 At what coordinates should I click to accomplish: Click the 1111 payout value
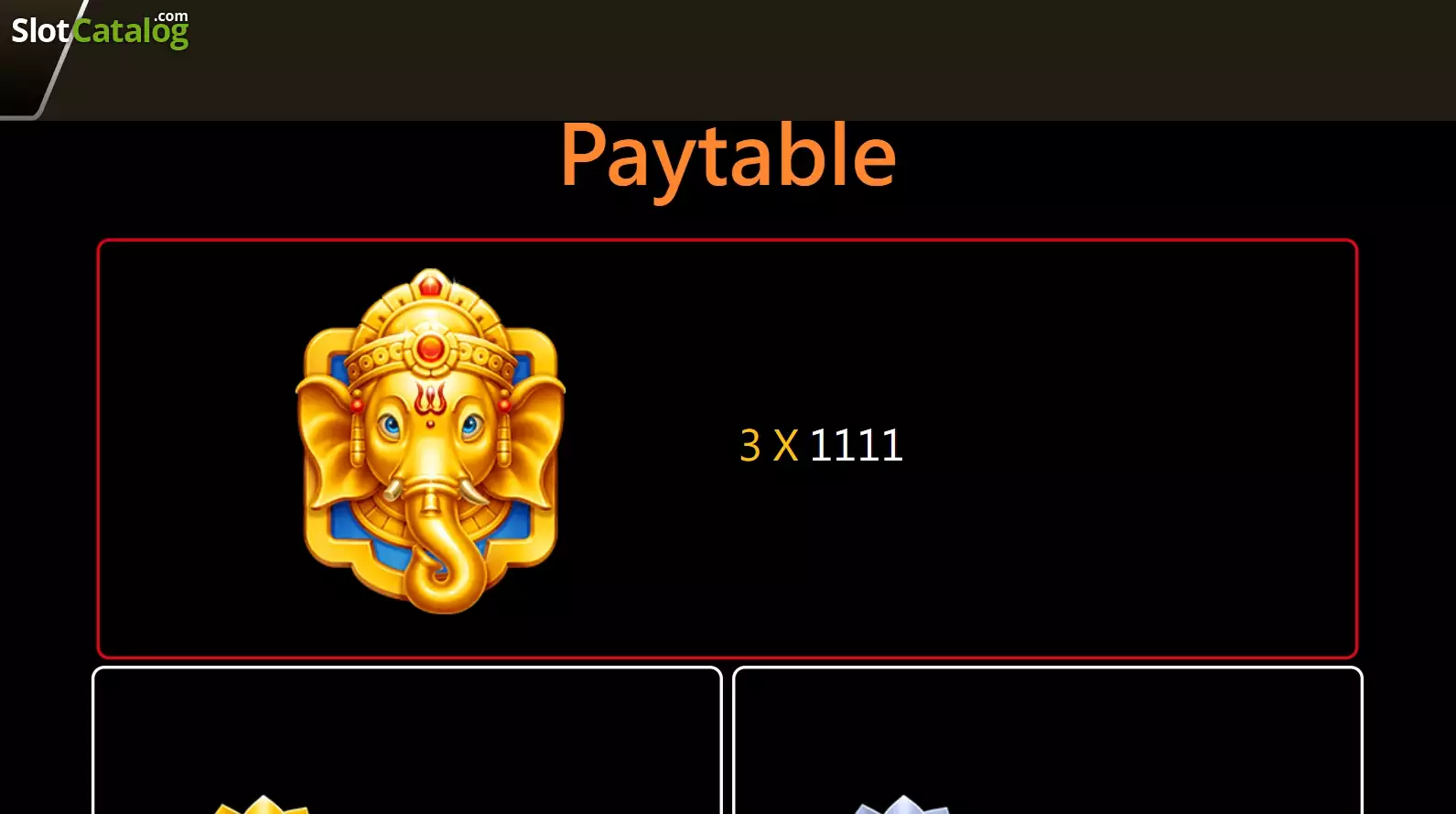click(857, 445)
